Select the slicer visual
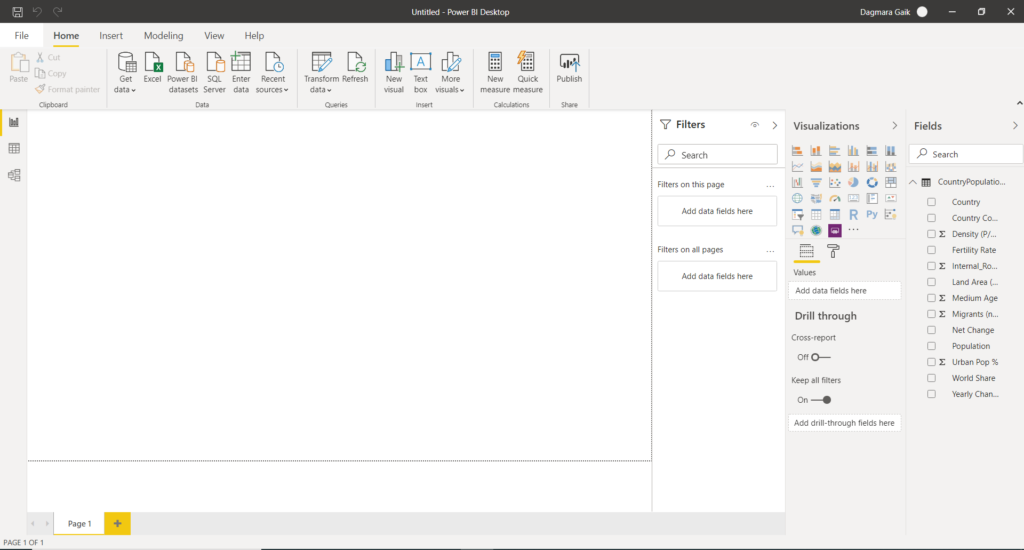The image size is (1024, 550). click(797, 214)
